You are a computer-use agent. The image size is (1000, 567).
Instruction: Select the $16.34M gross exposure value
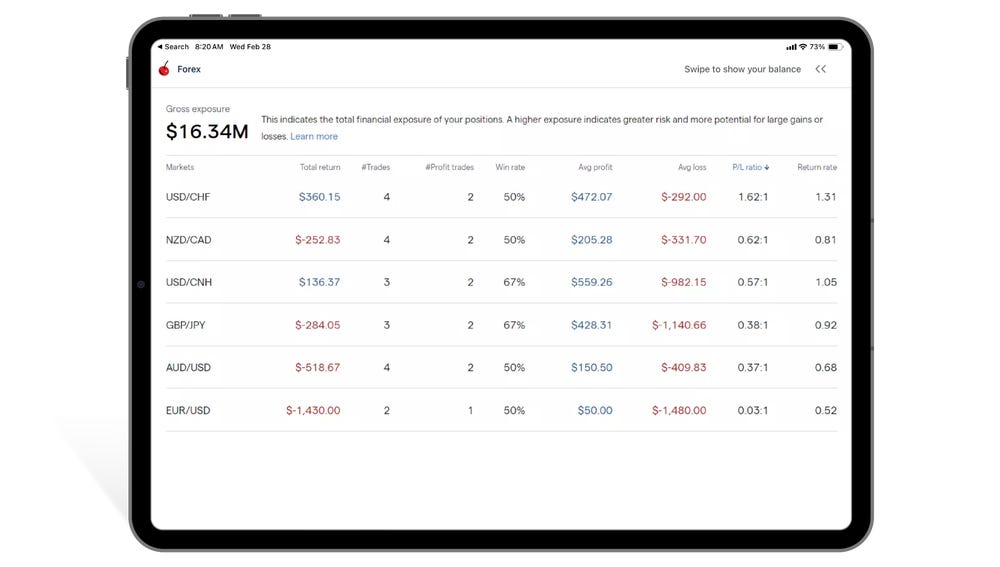(x=207, y=131)
